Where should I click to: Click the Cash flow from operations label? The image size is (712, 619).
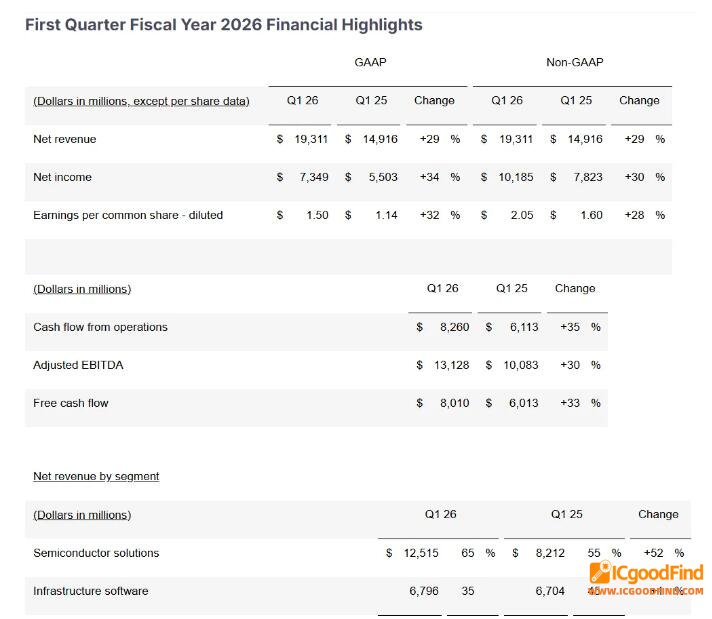coord(100,327)
